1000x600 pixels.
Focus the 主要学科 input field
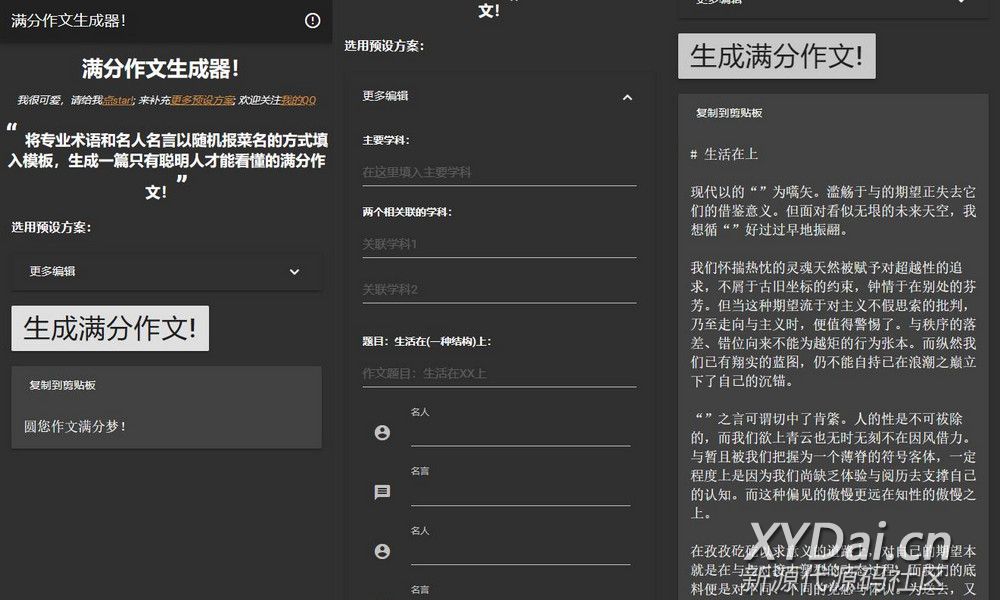pos(499,172)
